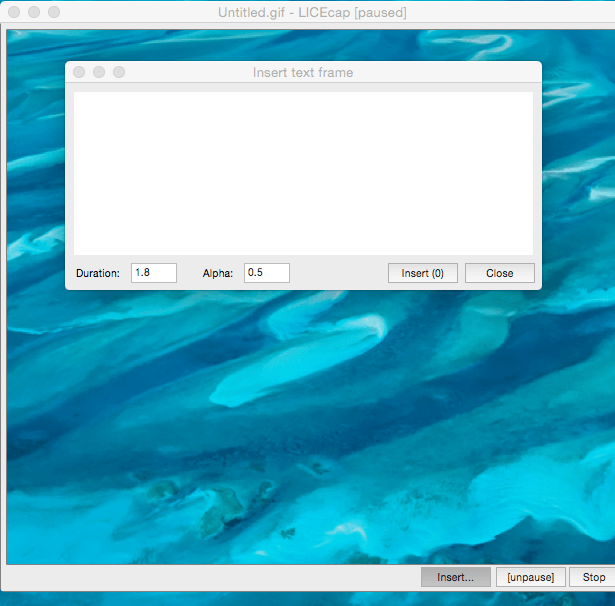This screenshot has height=606, width=615.
Task: Click the "Alpha:" label
Action: [218, 273]
